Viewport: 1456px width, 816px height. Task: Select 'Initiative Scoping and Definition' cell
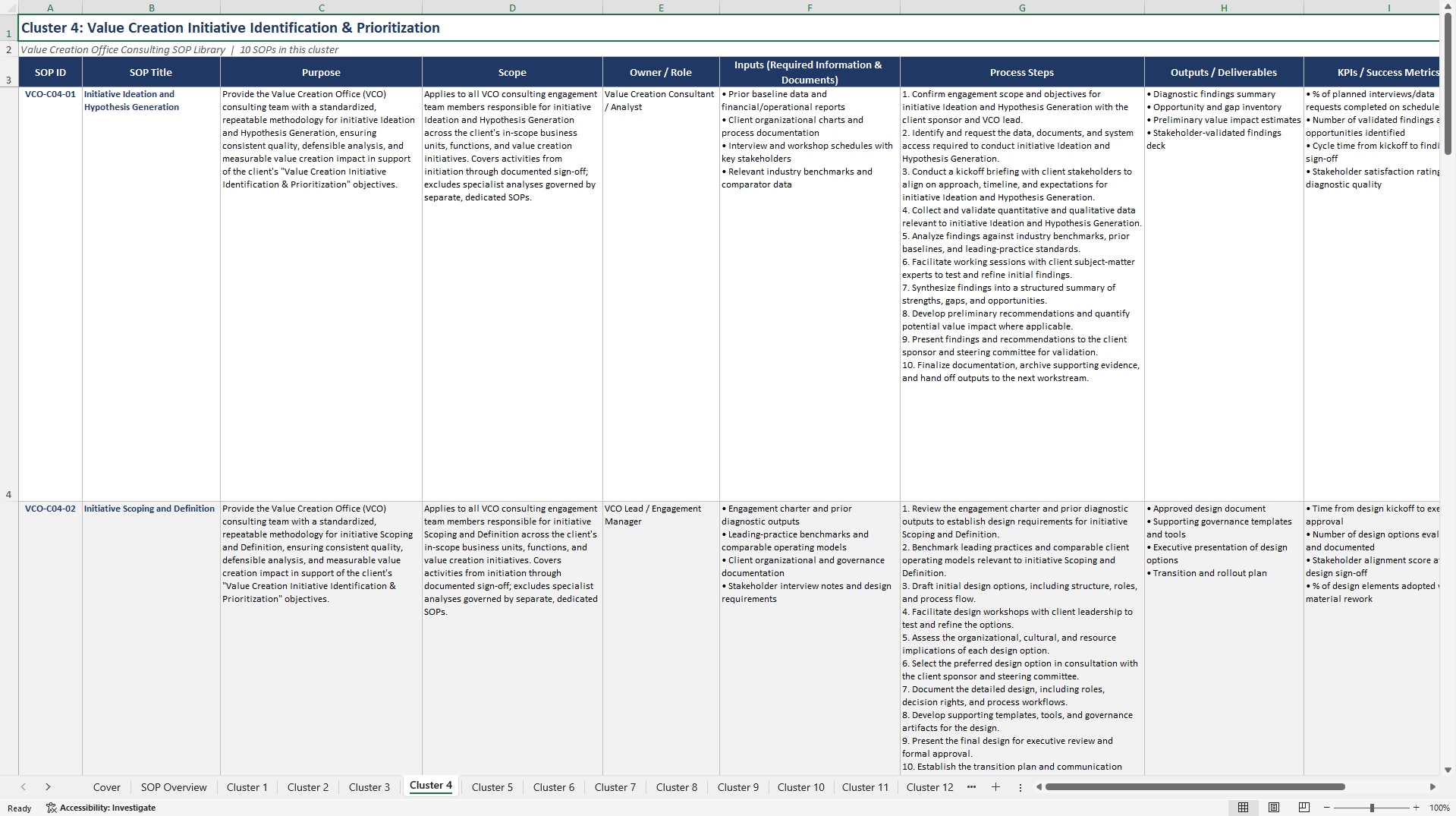(x=151, y=638)
